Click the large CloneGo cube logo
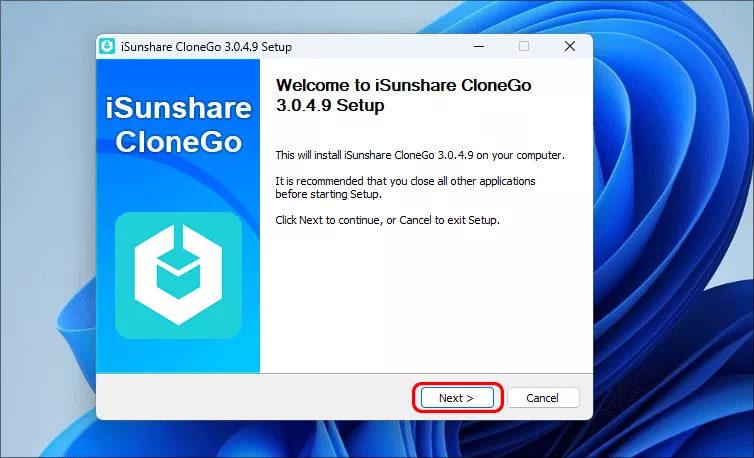 178,275
